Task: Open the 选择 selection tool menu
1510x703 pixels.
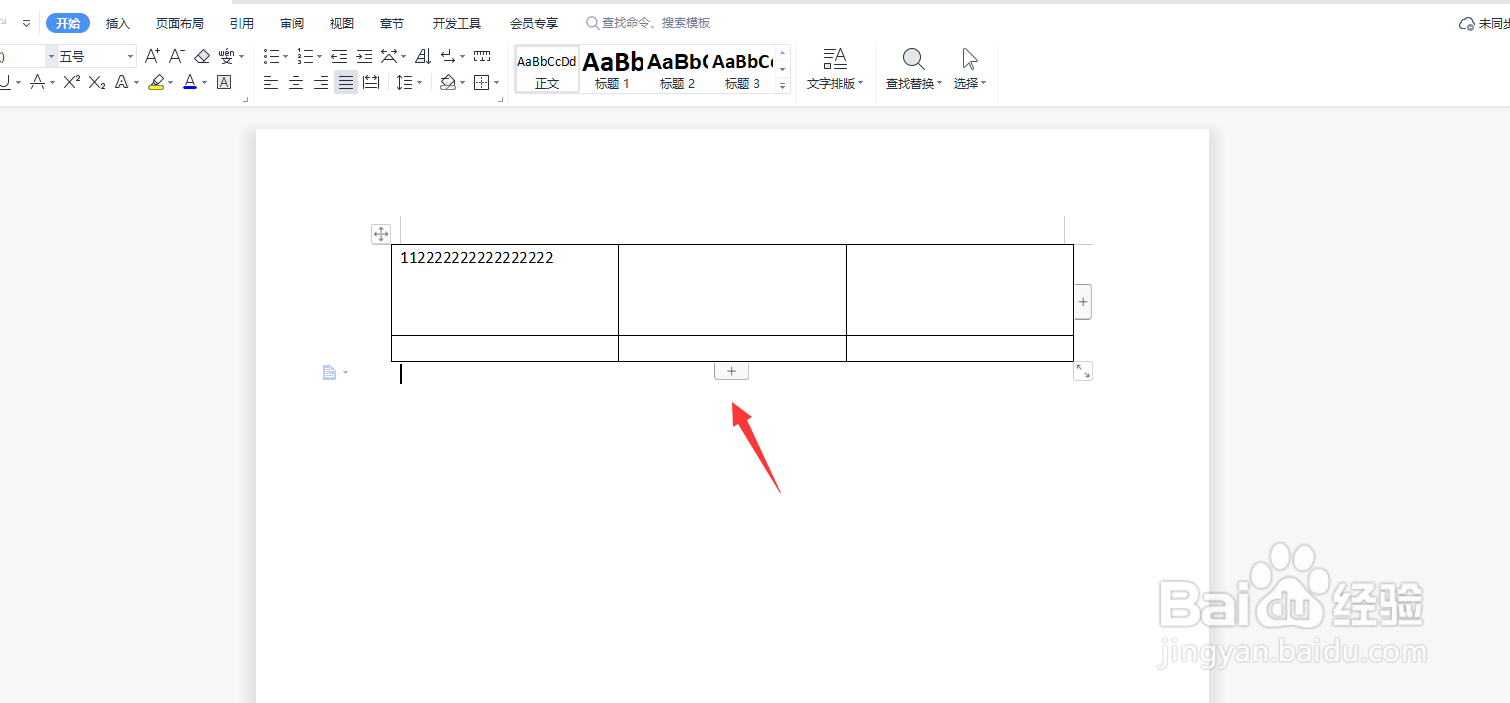Action: (x=969, y=68)
